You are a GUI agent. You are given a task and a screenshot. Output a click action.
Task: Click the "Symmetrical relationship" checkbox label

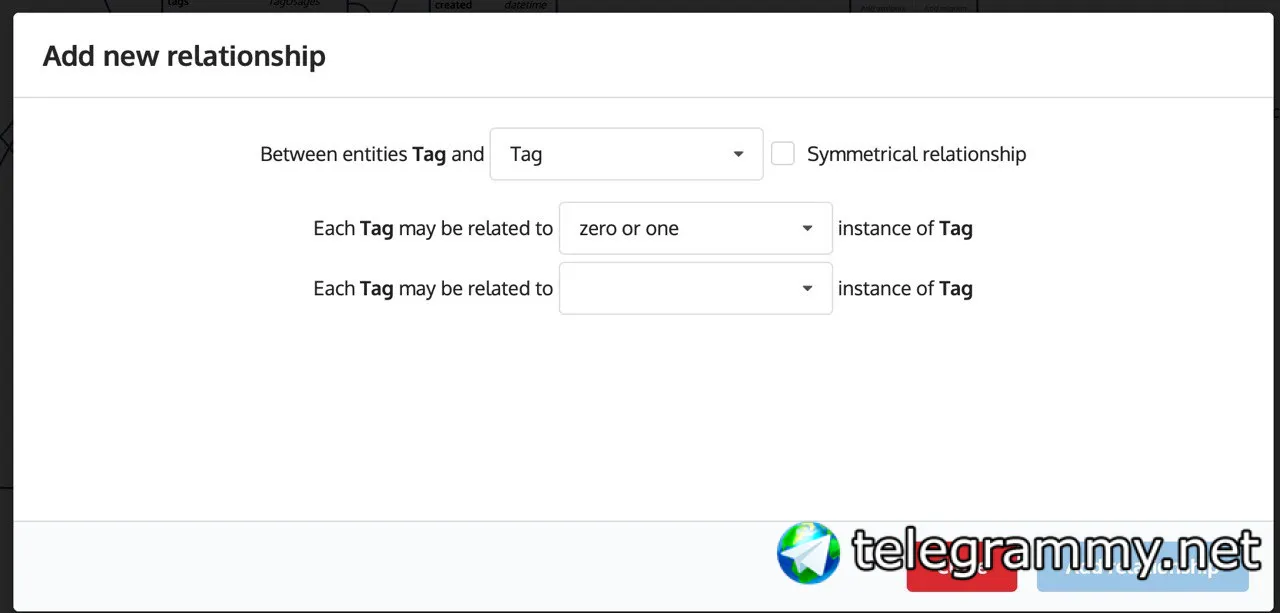tap(916, 154)
